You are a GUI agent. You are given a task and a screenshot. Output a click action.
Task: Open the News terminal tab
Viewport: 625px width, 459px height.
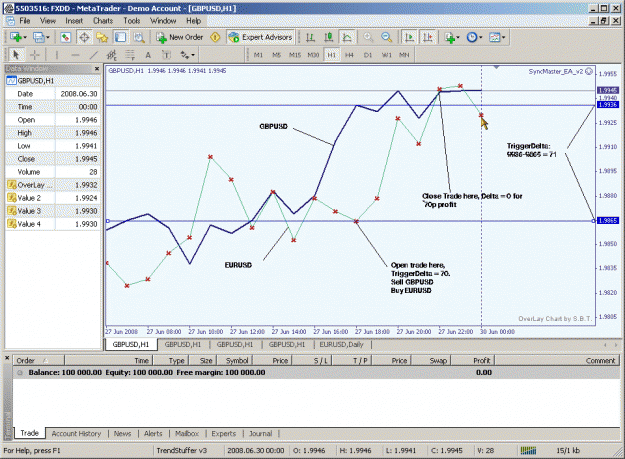click(x=122, y=434)
